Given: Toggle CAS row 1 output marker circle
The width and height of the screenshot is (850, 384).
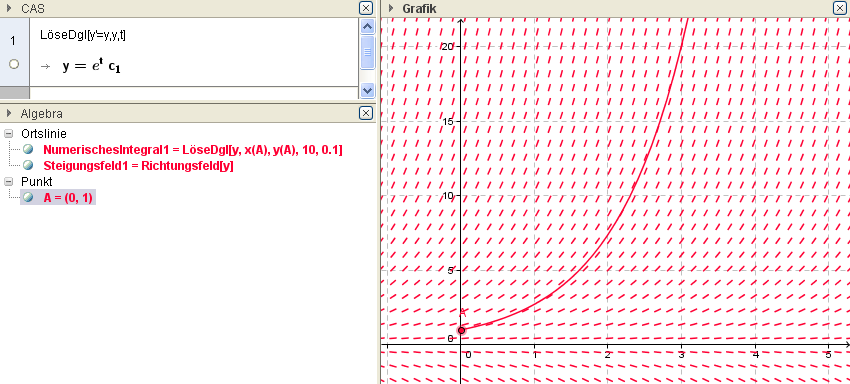Looking at the screenshot, I should [14, 64].
